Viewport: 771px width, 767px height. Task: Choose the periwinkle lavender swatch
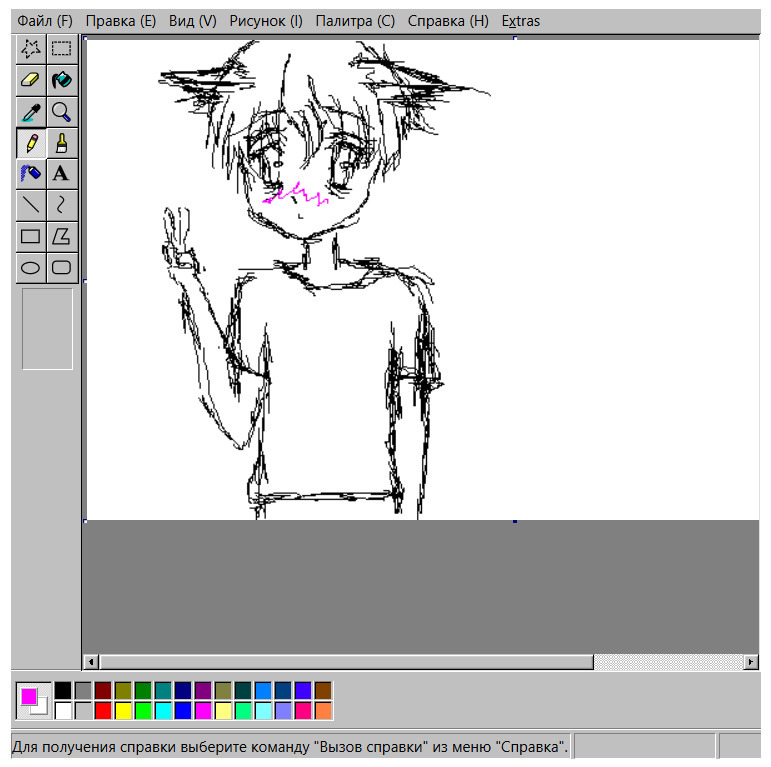pyautogui.click(x=283, y=710)
